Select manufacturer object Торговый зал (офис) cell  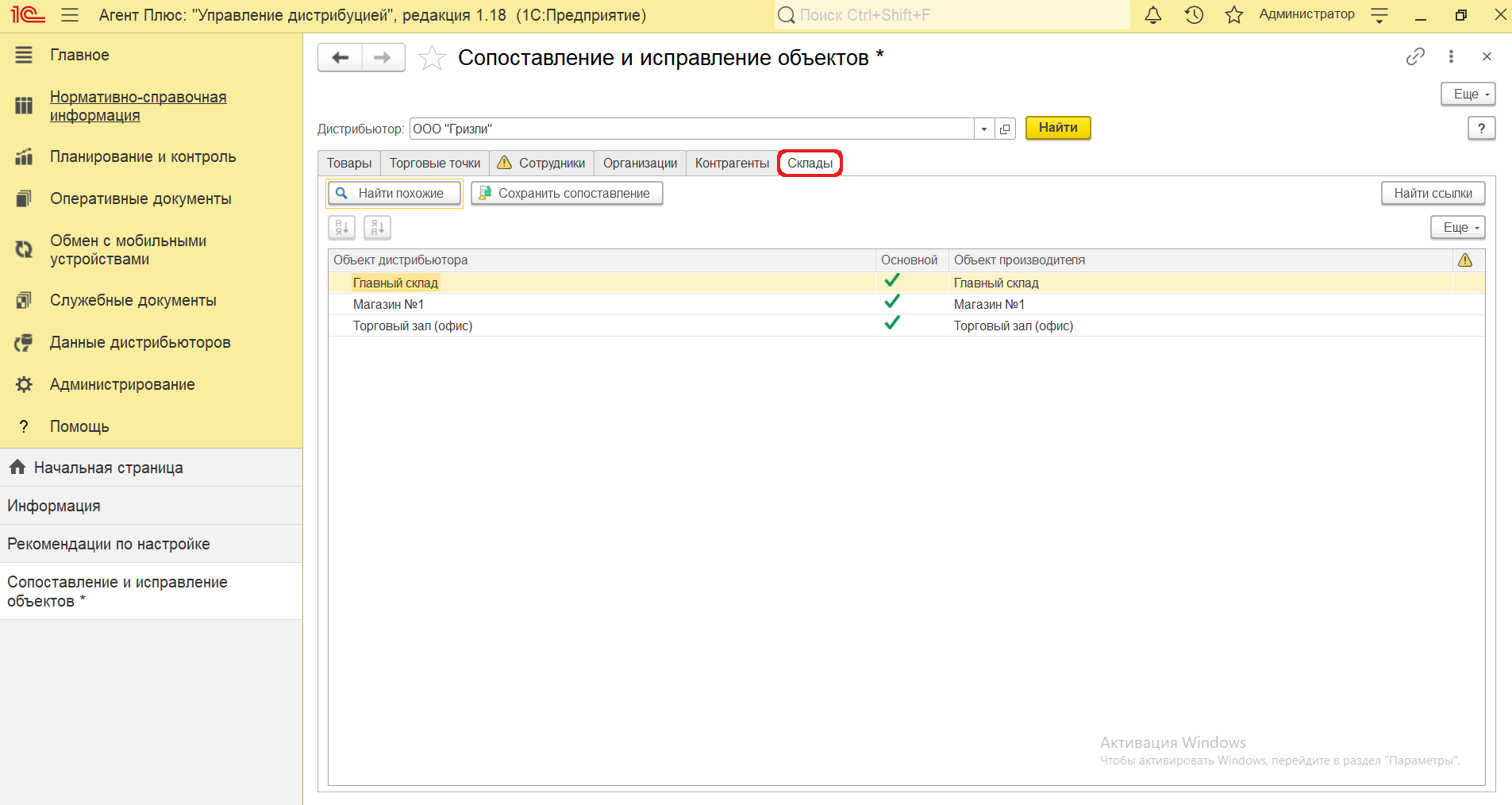(1200, 325)
